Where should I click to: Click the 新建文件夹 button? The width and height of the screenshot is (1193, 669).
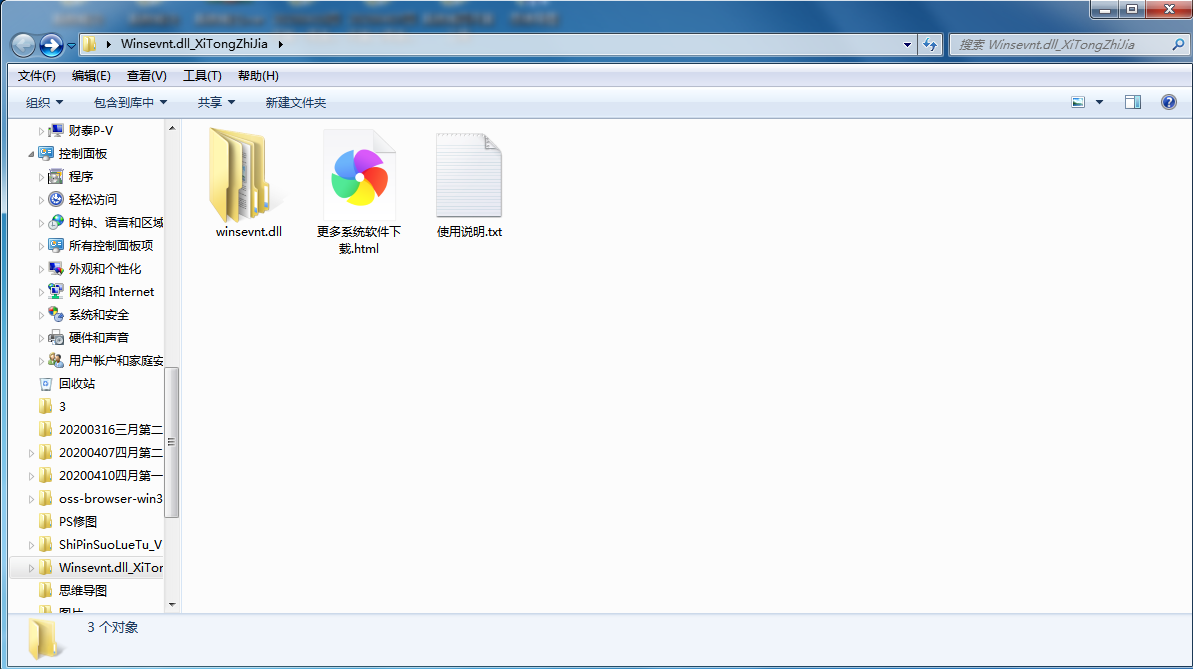[295, 102]
